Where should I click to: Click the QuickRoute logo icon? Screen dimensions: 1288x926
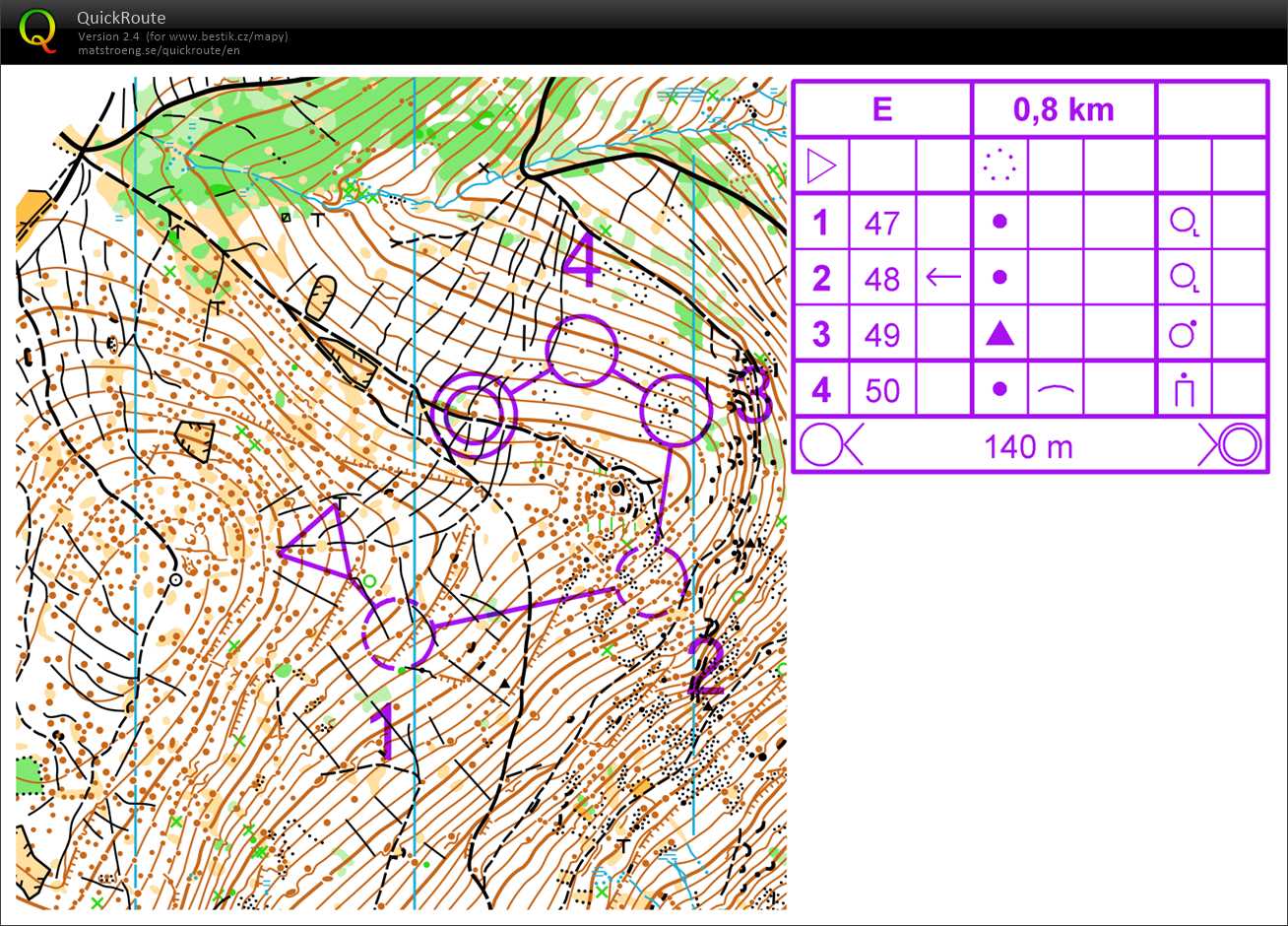point(37,30)
